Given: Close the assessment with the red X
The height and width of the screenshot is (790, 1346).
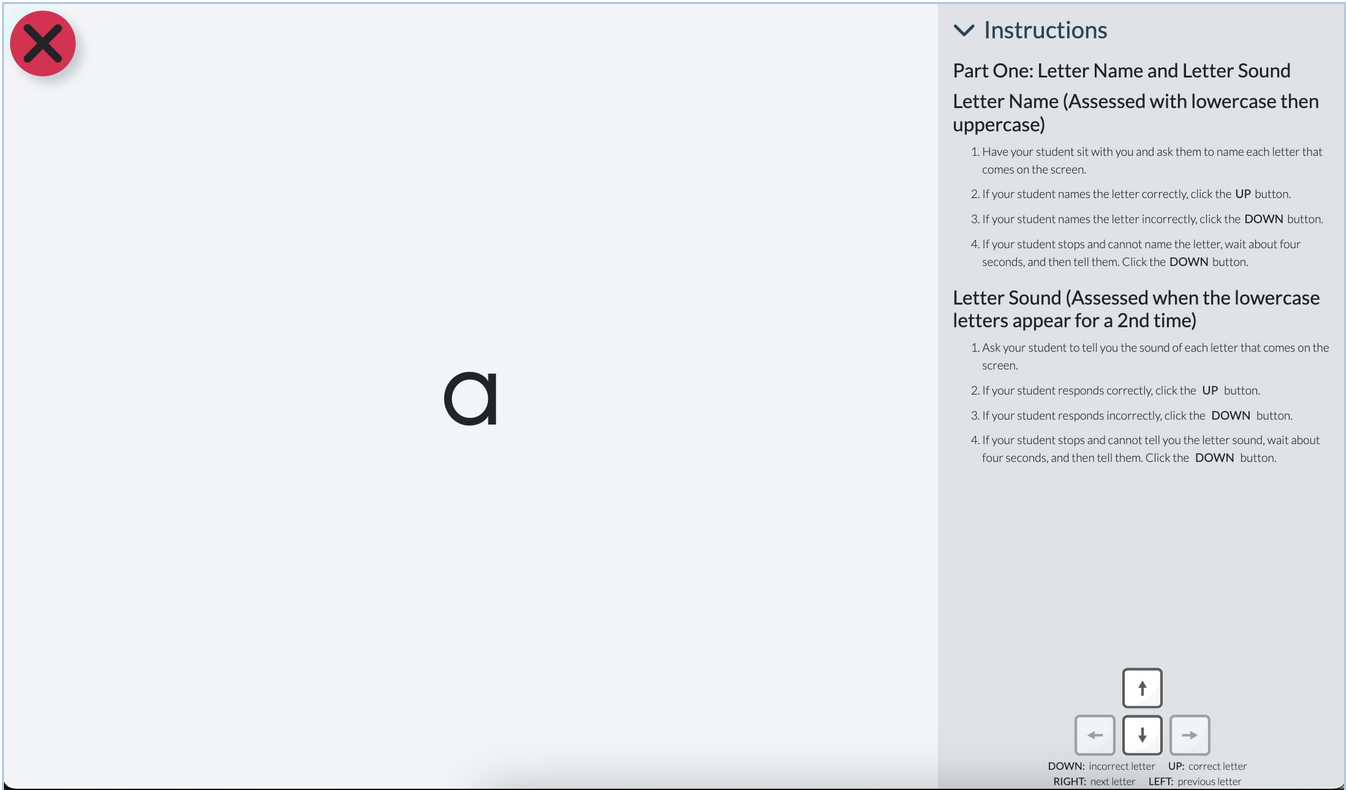Looking at the screenshot, I should 43,44.
